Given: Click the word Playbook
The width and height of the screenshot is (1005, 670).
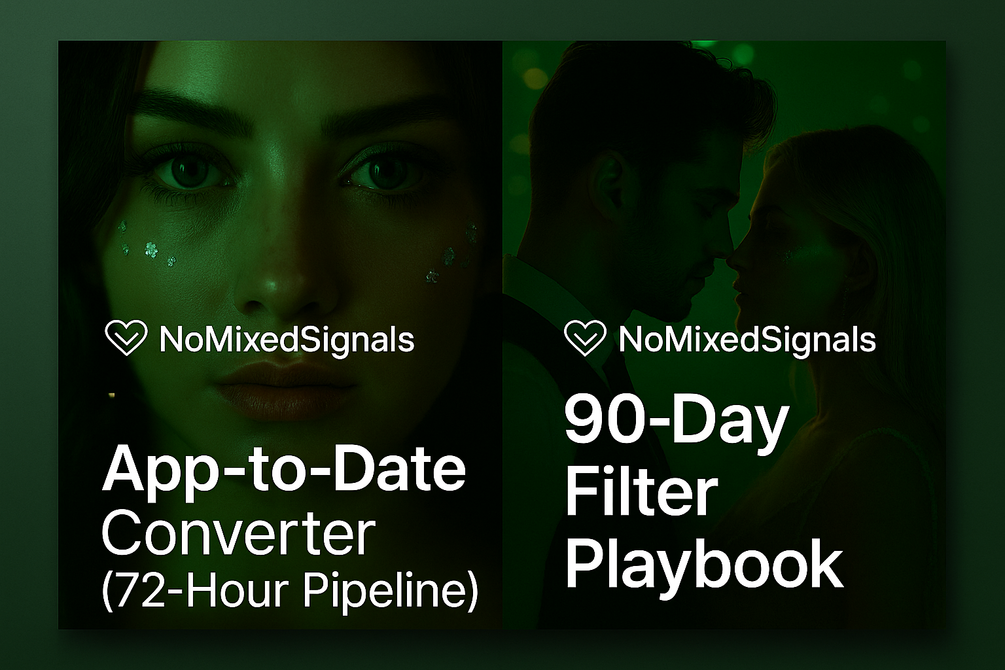Looking at the screenshot, I should coord(704,565).
